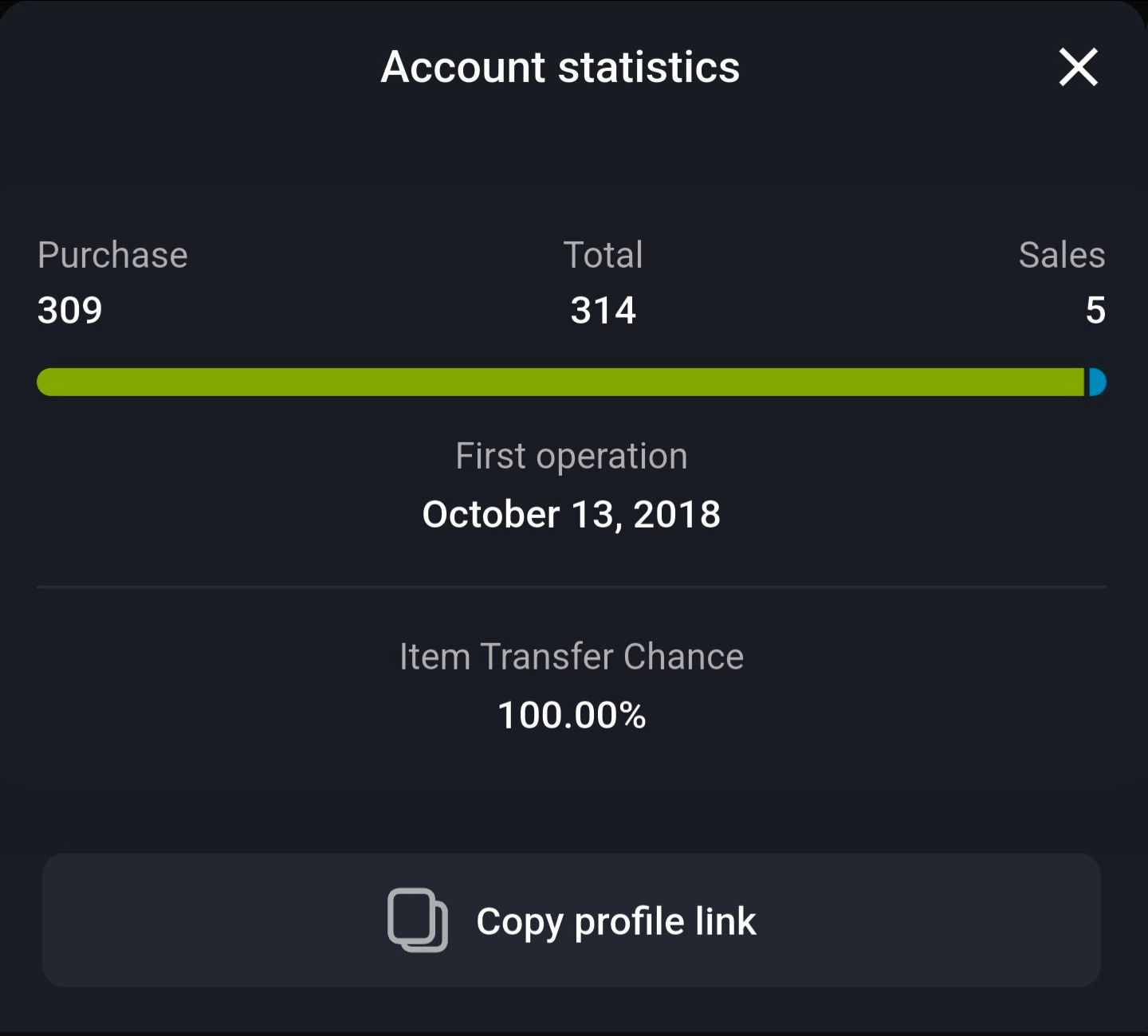Click the Copy profile link text

click(x=616, y=922)
